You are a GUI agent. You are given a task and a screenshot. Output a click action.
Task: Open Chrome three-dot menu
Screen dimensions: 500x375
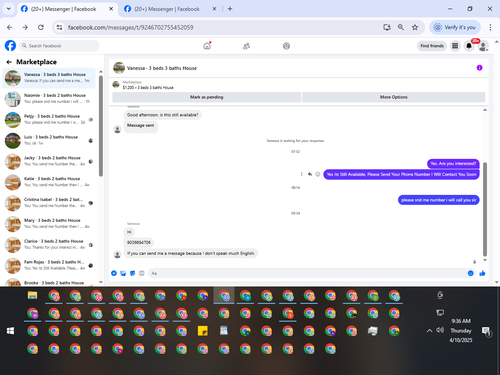point(490,27)
